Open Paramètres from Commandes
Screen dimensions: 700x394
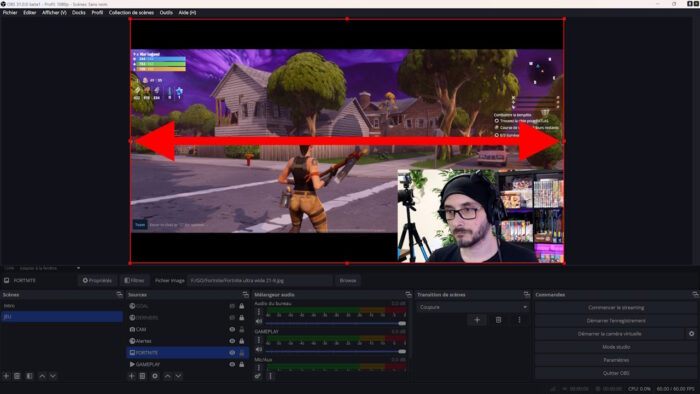click(616, 360)
